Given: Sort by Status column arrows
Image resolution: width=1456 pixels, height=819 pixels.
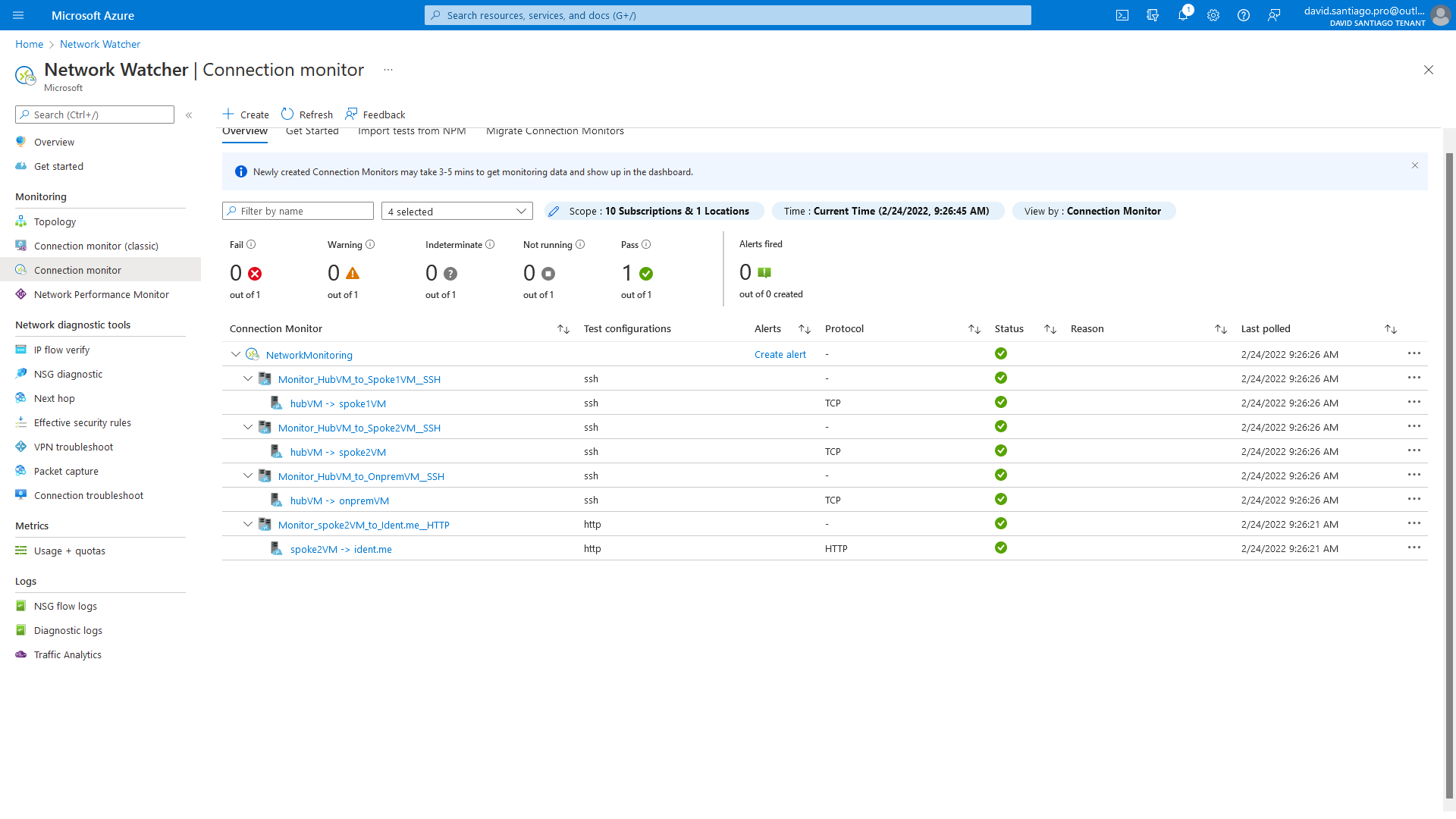Looking at the screenshot, I should [x=1050, y=329].
